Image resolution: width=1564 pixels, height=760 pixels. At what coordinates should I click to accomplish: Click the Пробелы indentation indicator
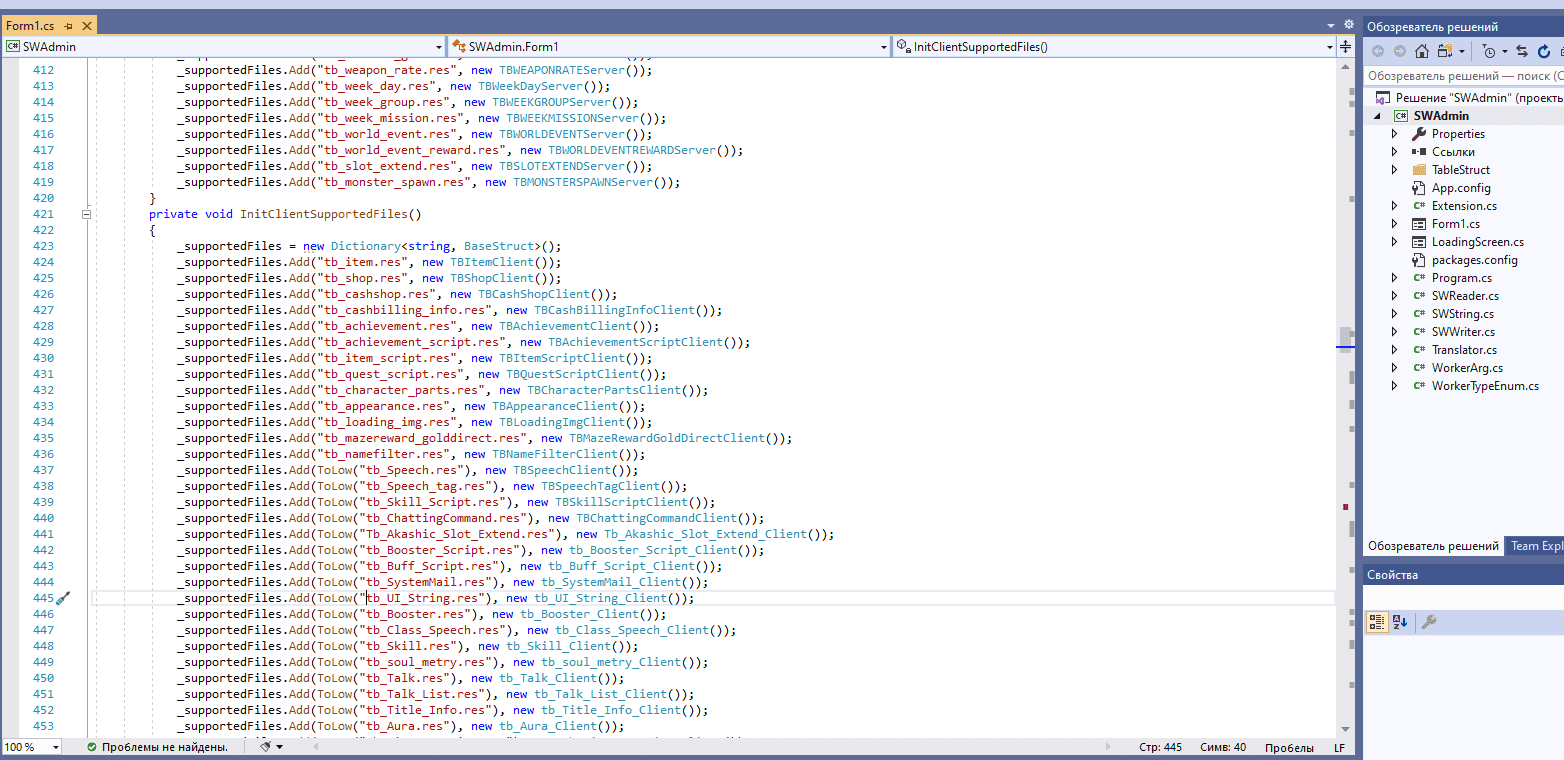pyautogui.click(x=1289, y=748)
